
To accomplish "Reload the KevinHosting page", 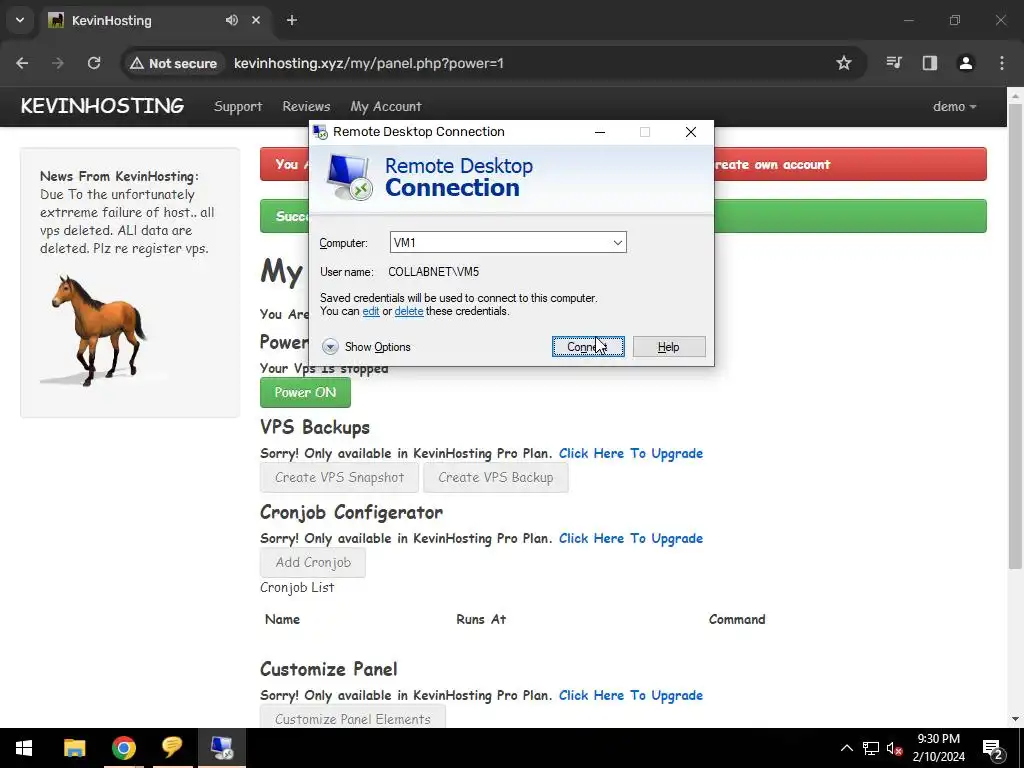I will click(94, 63).
